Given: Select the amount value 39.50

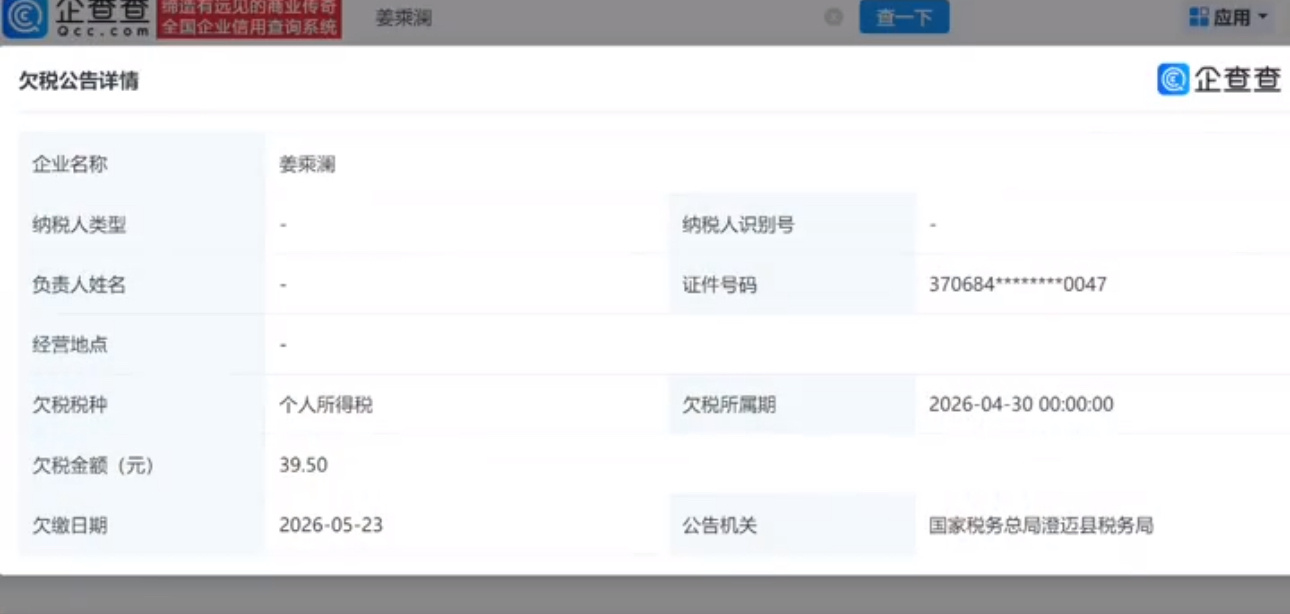Looking at the screenshot, I should pyautogui.click(x=303, y=465).
